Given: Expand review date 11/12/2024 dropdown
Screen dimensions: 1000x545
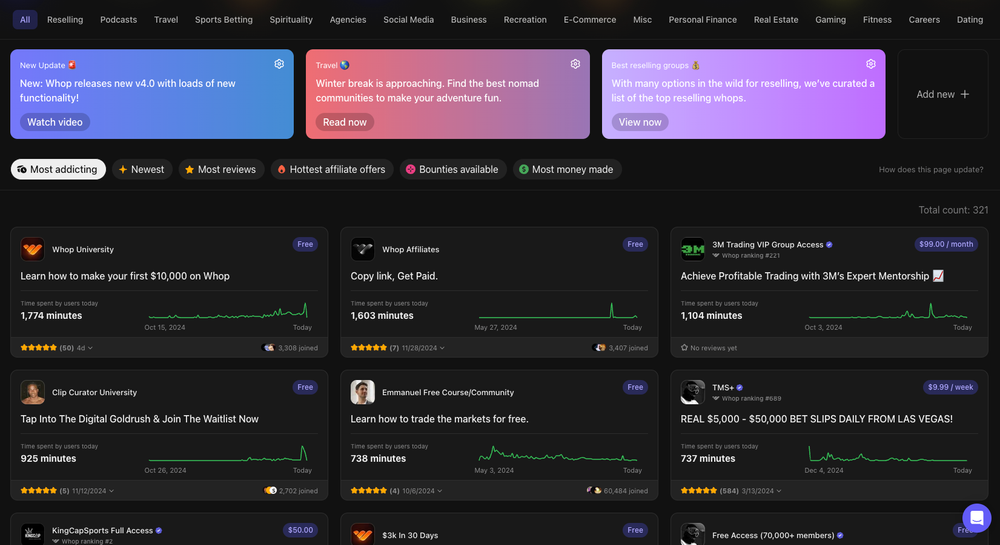Looking at the screenshot, I should (93, 491).
